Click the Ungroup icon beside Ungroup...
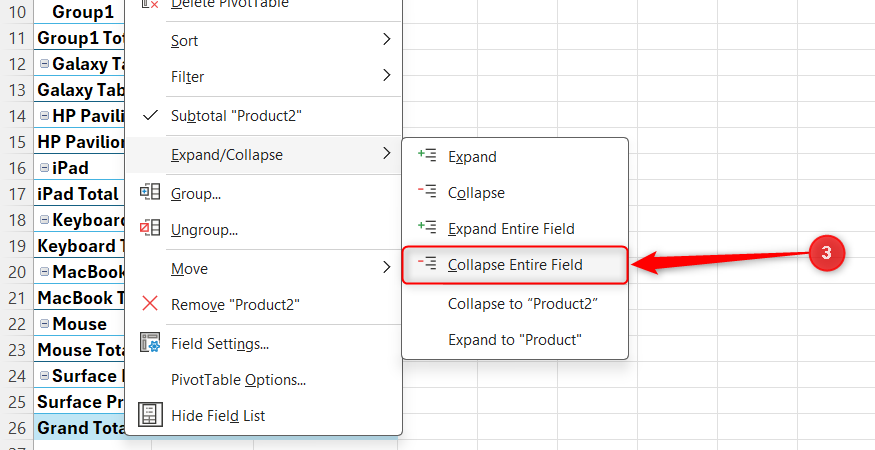The width and height of the screenshot is (875, 450). tap(150, 228)
